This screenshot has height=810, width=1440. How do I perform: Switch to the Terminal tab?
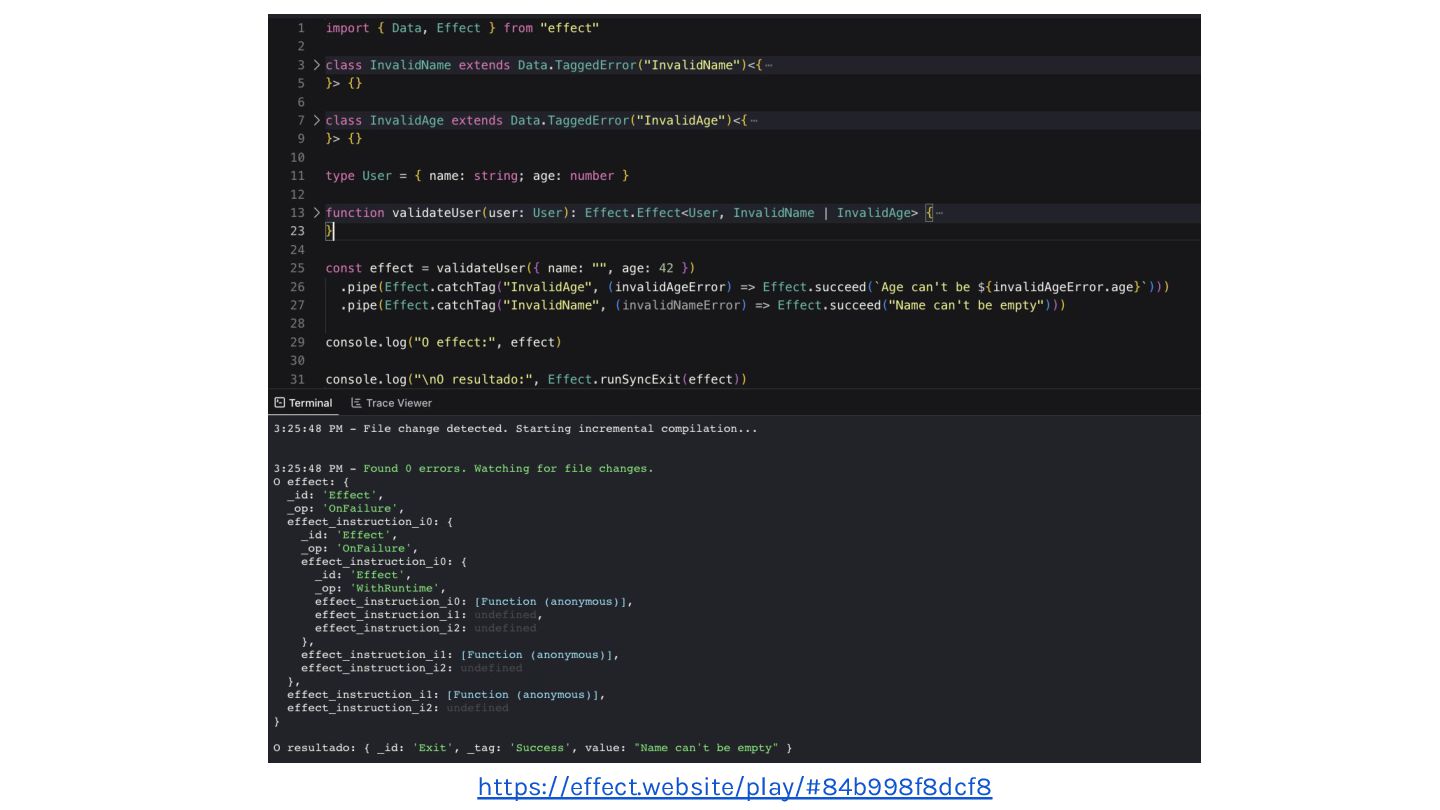[x=303, y=403]
